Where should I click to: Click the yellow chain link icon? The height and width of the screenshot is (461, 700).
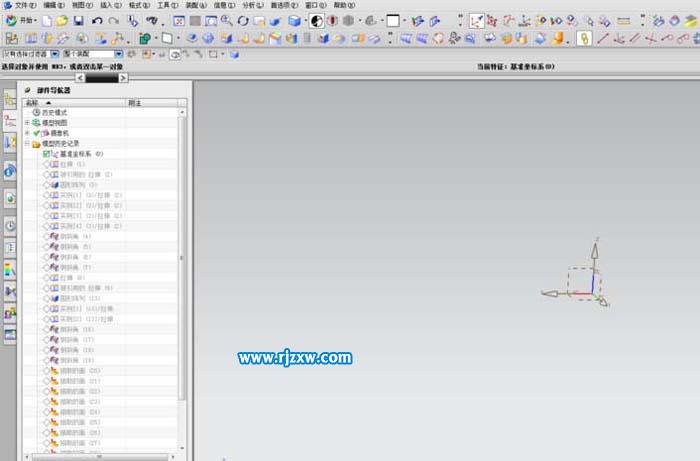point(584,39)
